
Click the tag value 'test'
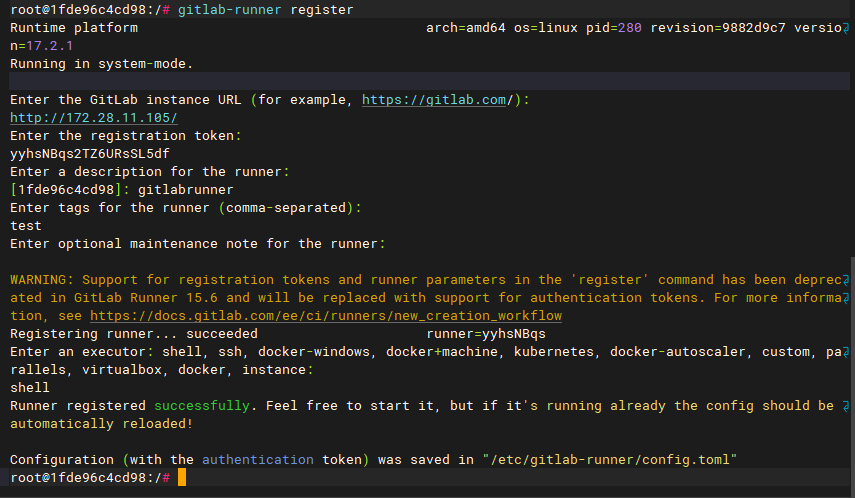point(26,226)
